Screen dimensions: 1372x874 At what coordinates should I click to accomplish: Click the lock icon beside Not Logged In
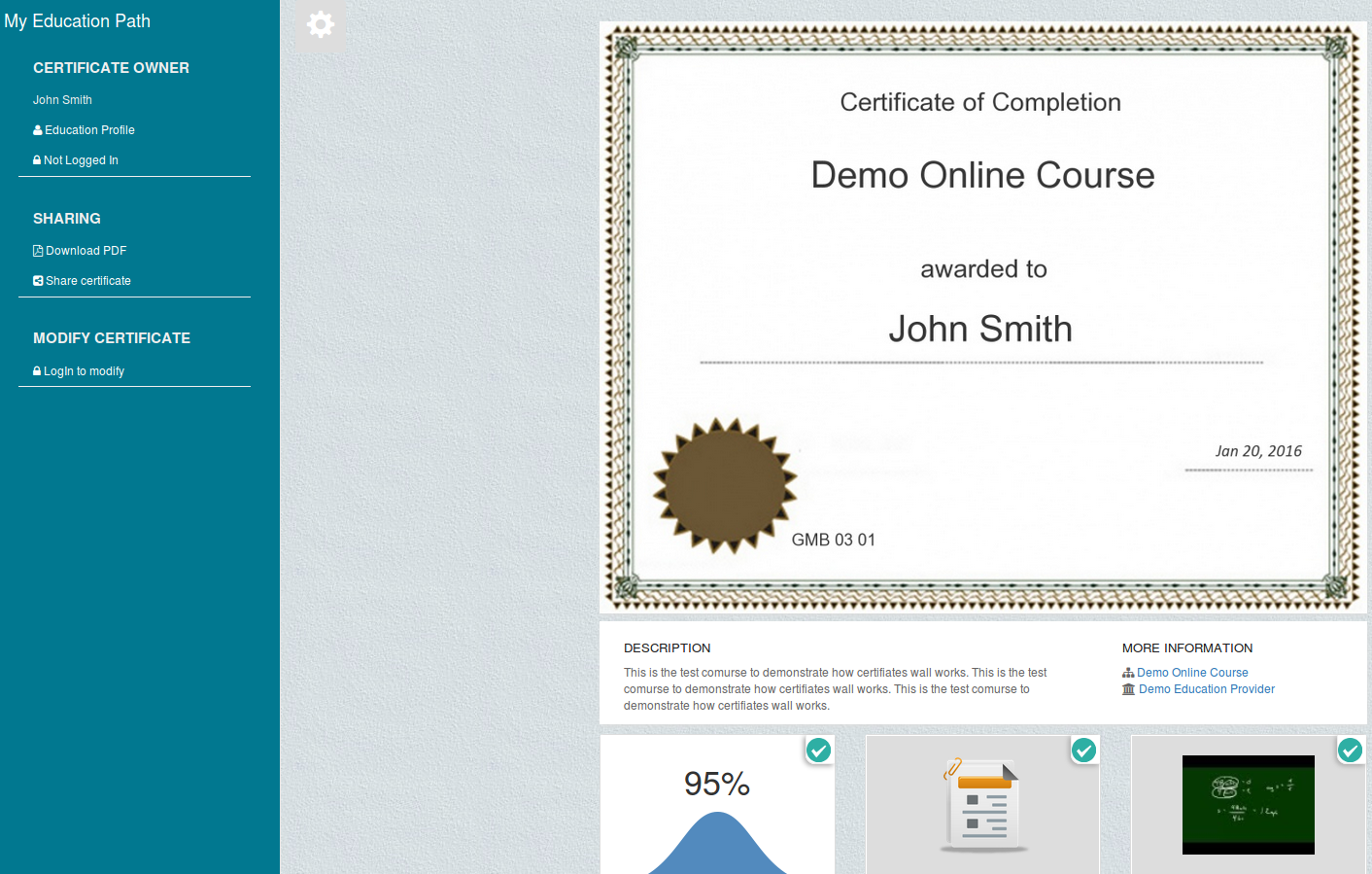(x=37, y=160)
